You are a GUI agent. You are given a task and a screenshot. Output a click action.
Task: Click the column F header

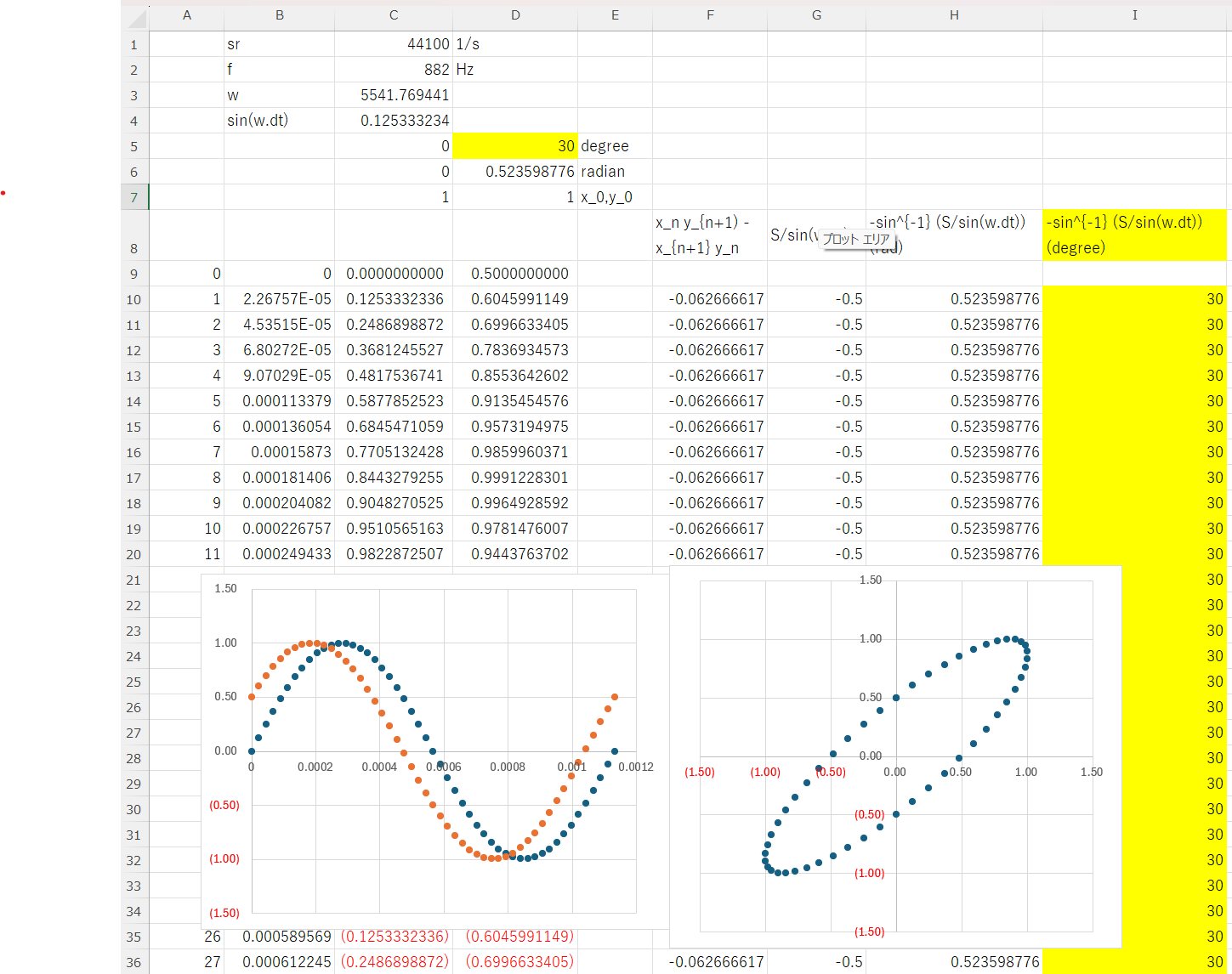click(x=710, y=15)
